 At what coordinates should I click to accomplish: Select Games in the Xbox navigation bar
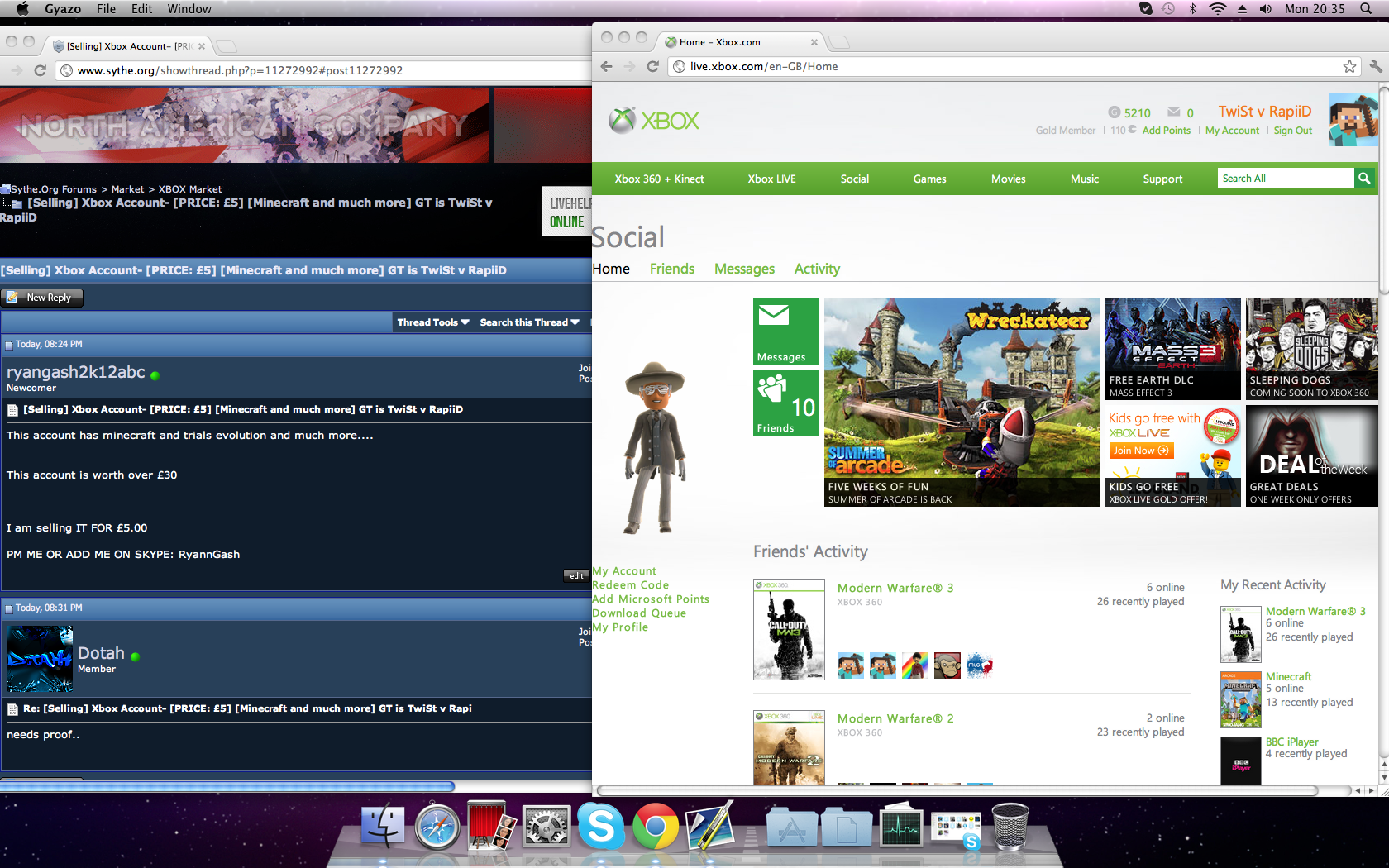tap(929, 179)
